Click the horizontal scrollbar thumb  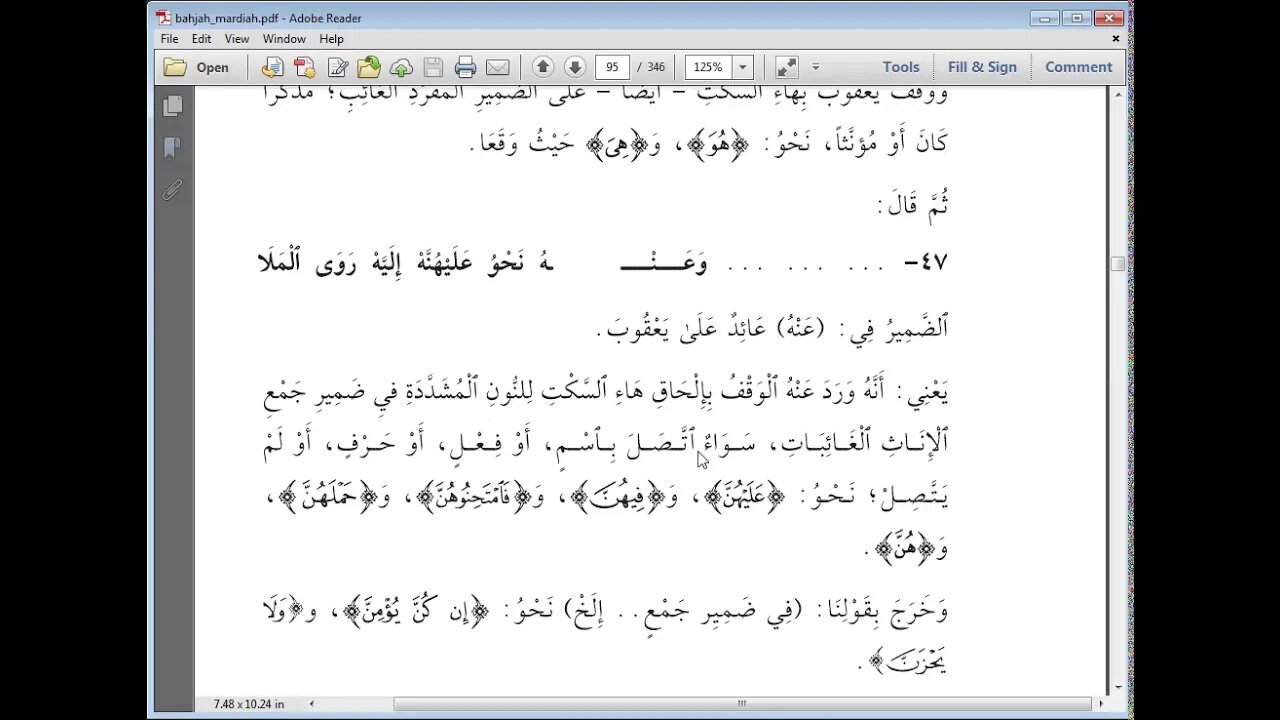pyautogui.click(x=743, y=704)
